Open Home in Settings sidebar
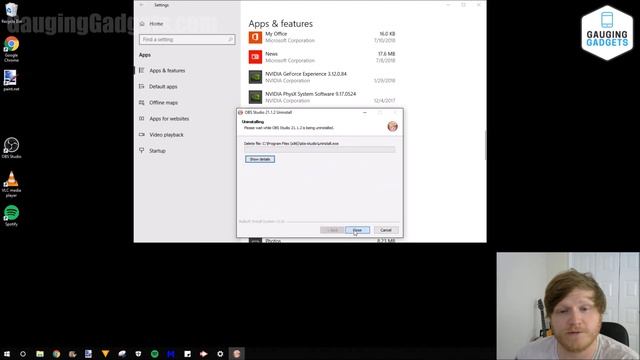The height and width of the screenshot is (360, 640). [156, 24]
